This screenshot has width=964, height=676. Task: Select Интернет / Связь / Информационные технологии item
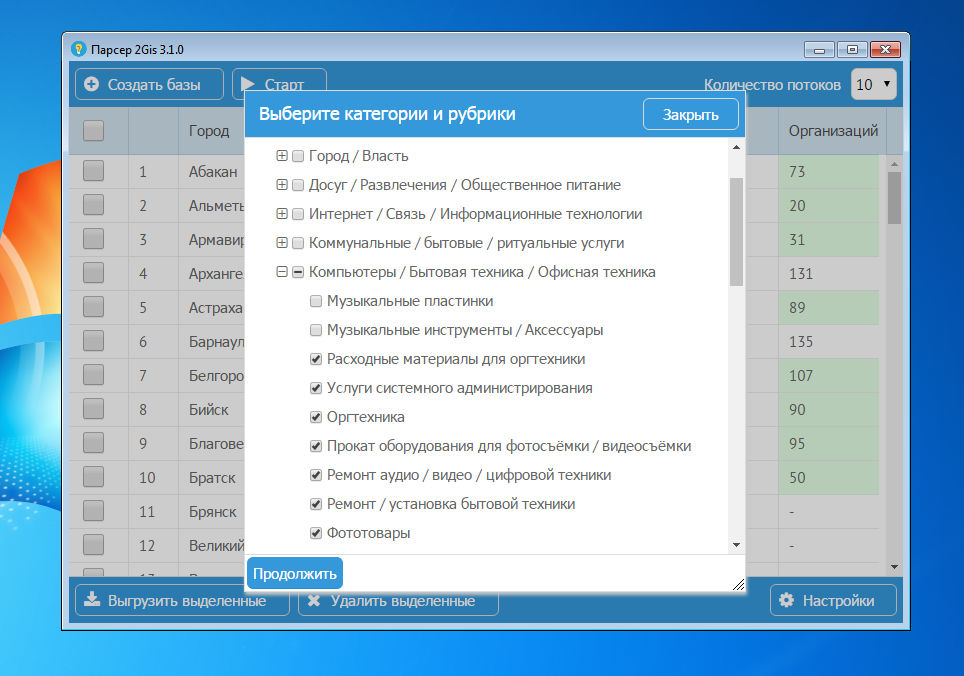pyautogui.click(x=475, y=214)
